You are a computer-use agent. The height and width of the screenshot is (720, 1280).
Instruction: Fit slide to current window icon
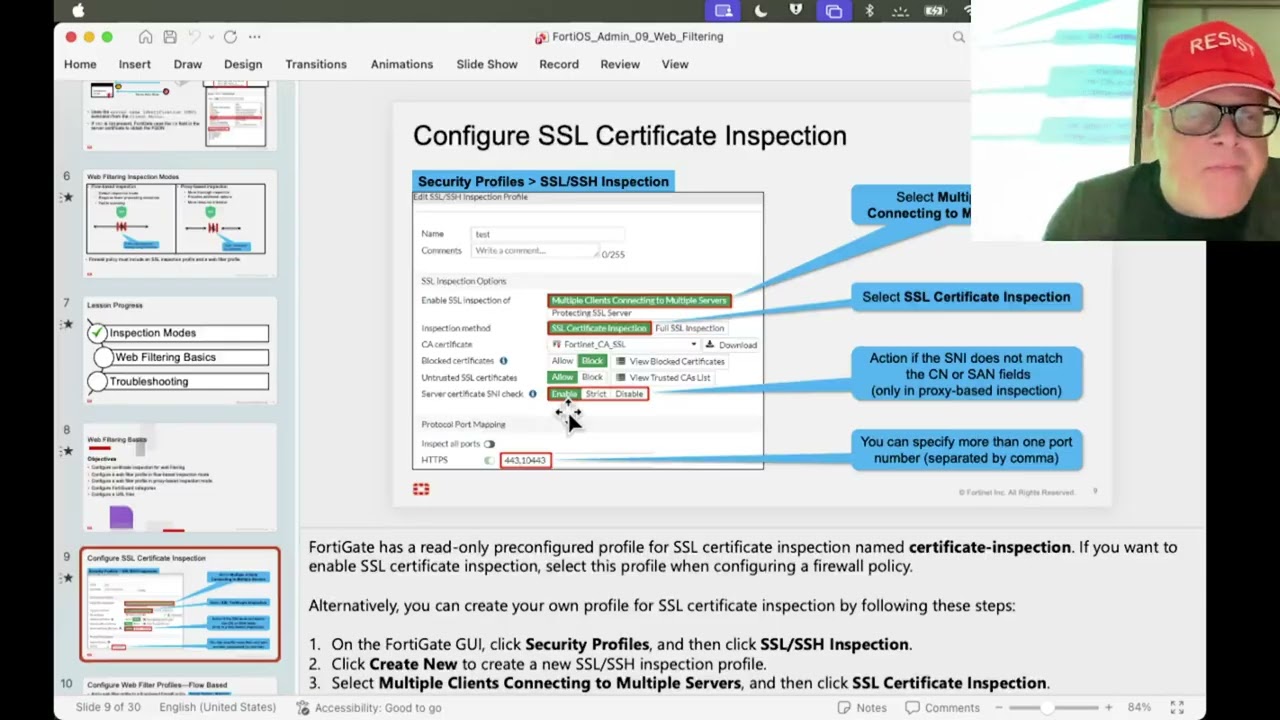(x=1177, y=708)
